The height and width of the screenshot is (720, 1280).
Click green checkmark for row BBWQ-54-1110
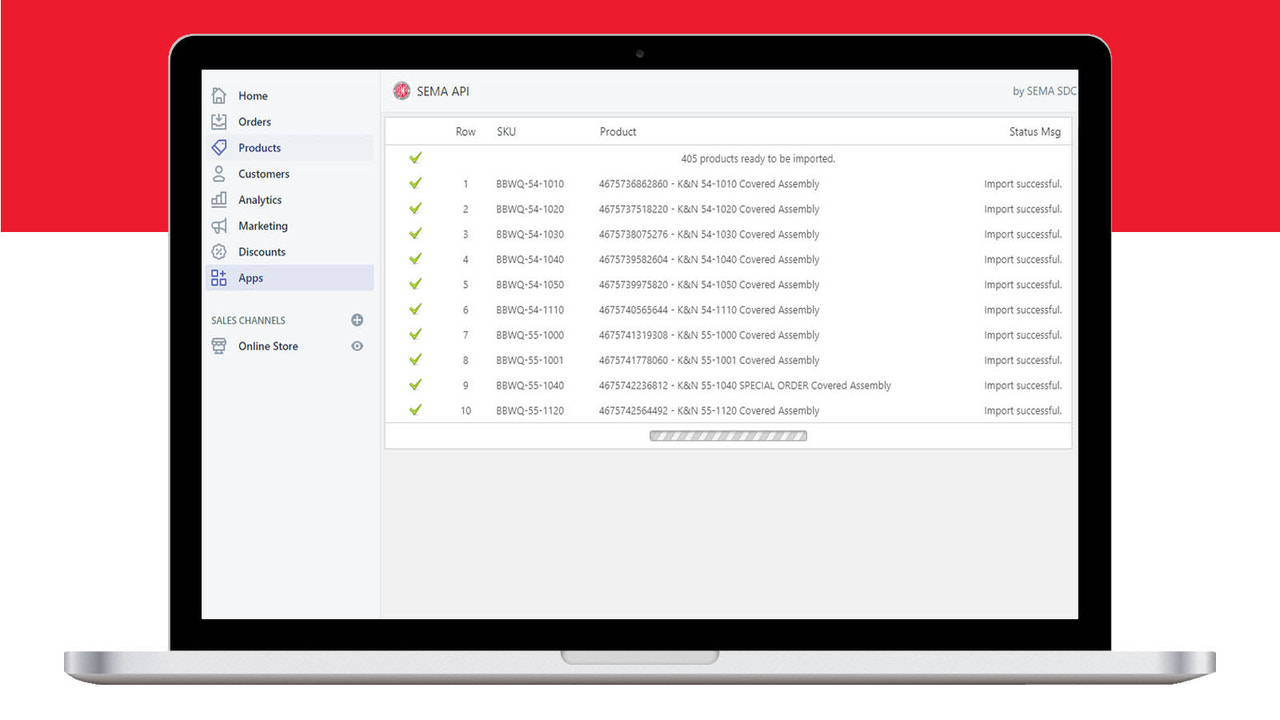(x=415, y=309)
